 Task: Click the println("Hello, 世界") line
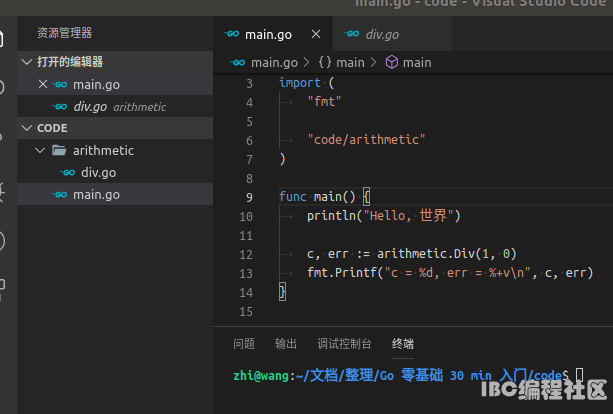point(384,215)
